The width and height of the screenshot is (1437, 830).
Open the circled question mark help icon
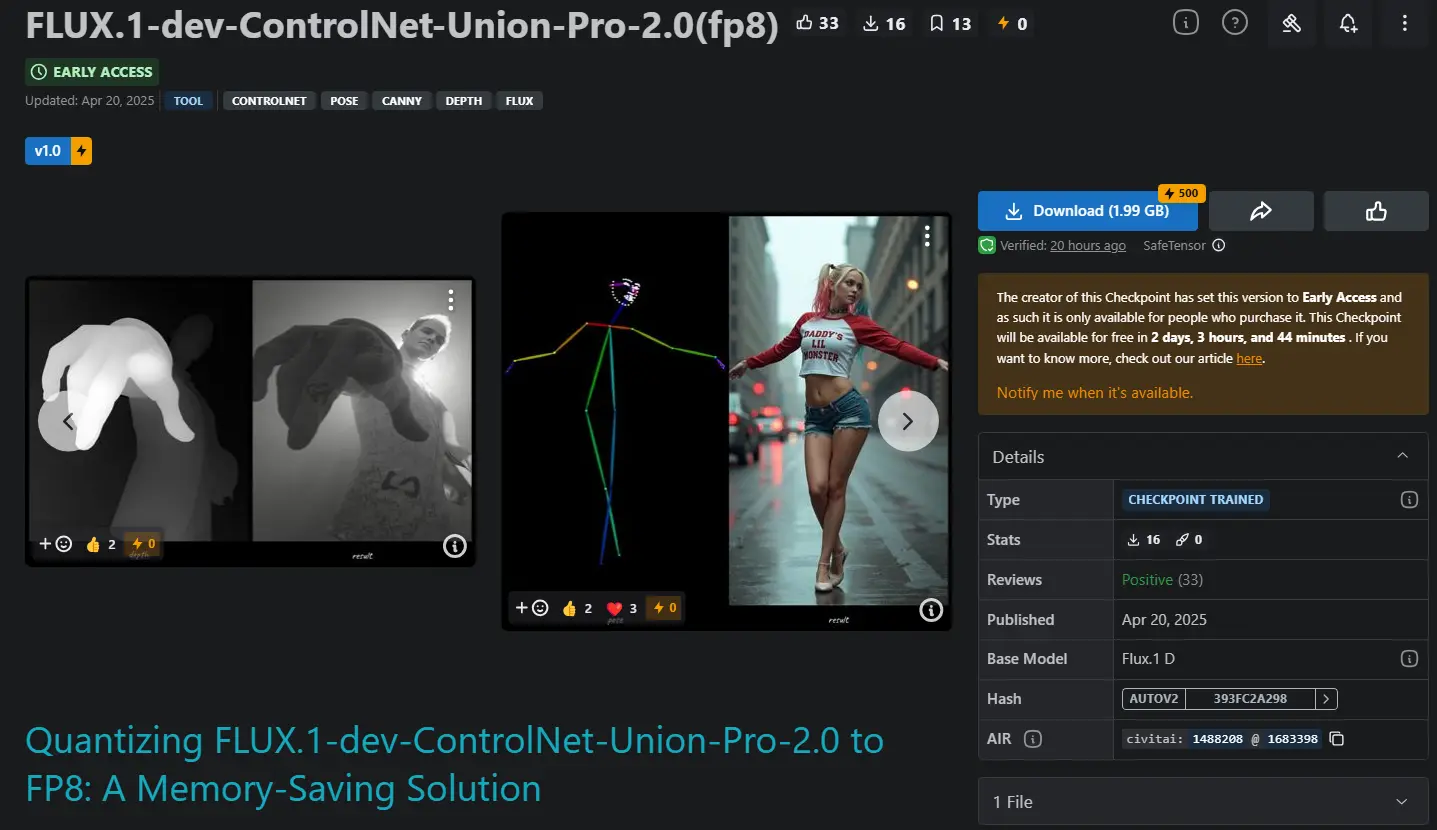point(1235,23)
